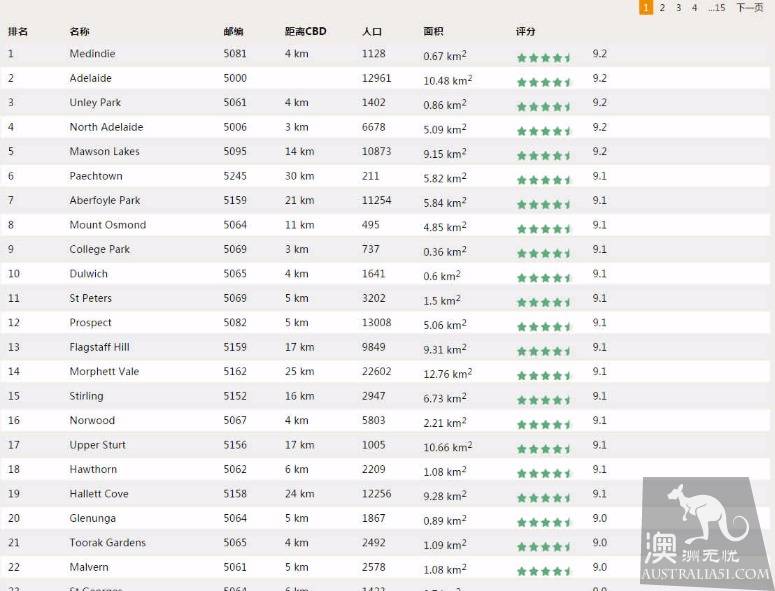Viewport: 775px width, 591px height.
Task: Click star rating for Toorak Gardens
Action: (x=544, y=547)
